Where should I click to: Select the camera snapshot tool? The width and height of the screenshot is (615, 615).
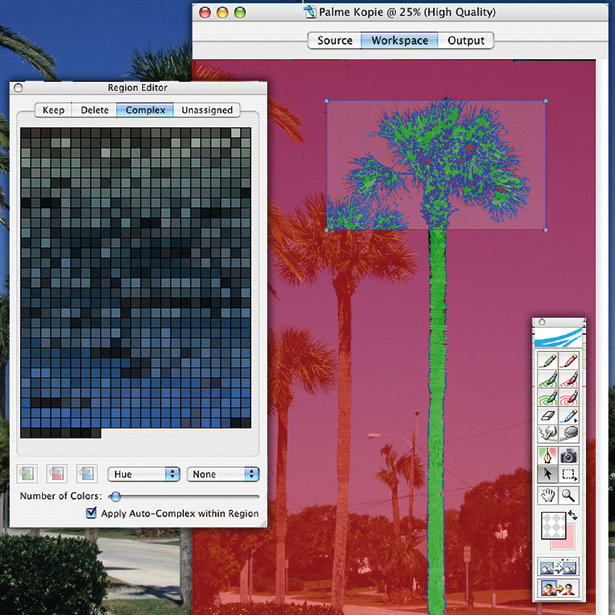point(569,454)
